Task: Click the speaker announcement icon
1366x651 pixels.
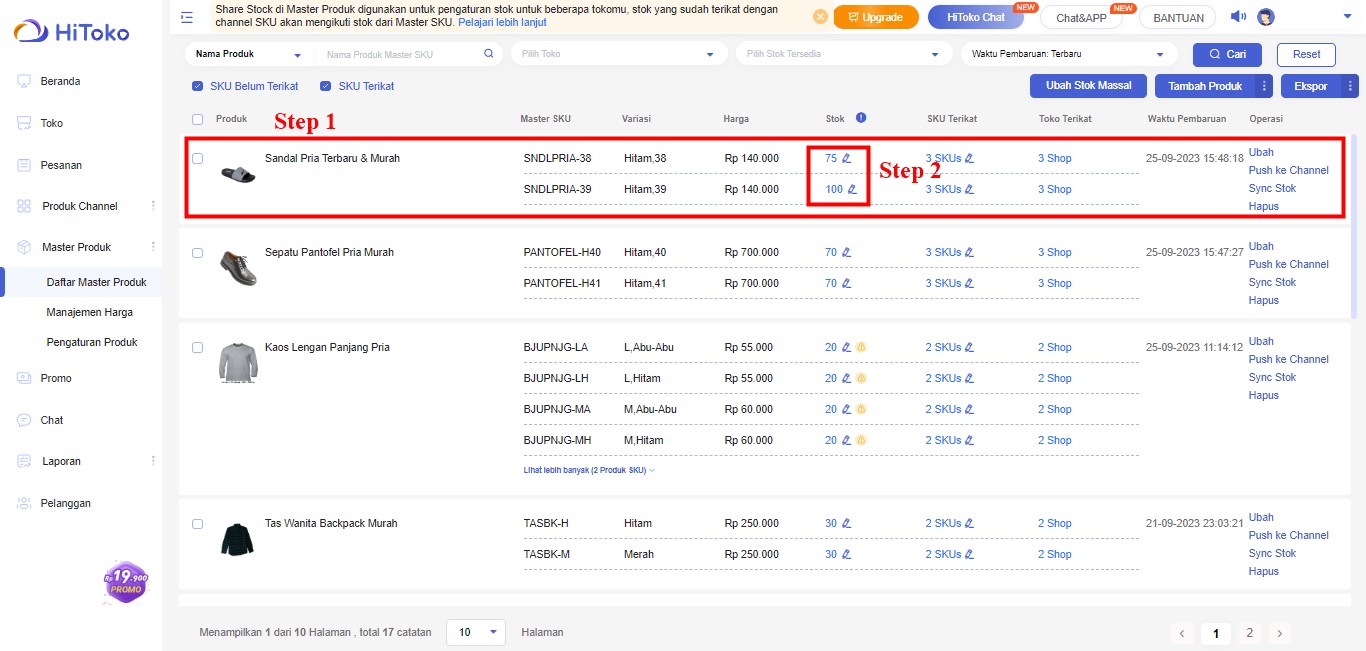Action: pyautogui.click(x=1238, y=16)
